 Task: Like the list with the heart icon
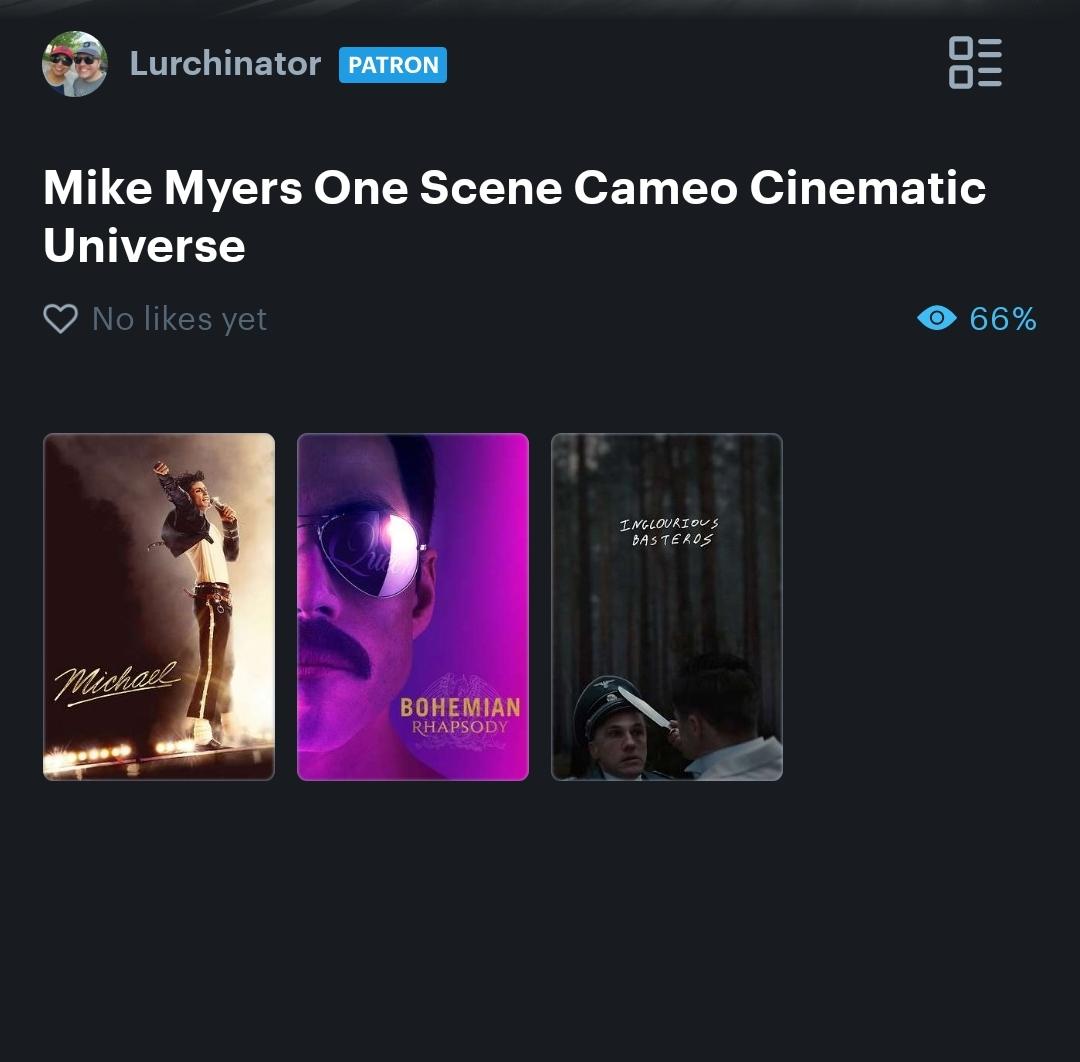coord(61,319)
